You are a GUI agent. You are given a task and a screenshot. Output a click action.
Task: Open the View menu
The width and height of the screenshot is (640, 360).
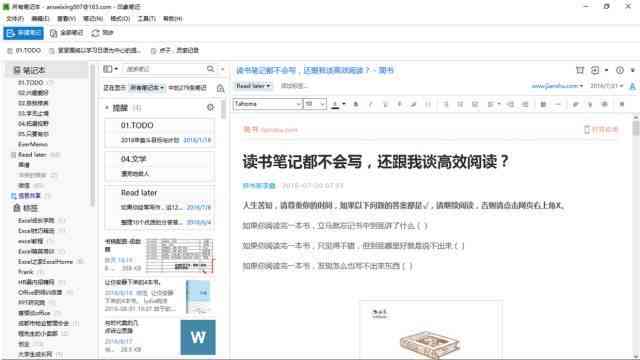tap(66, 19)
